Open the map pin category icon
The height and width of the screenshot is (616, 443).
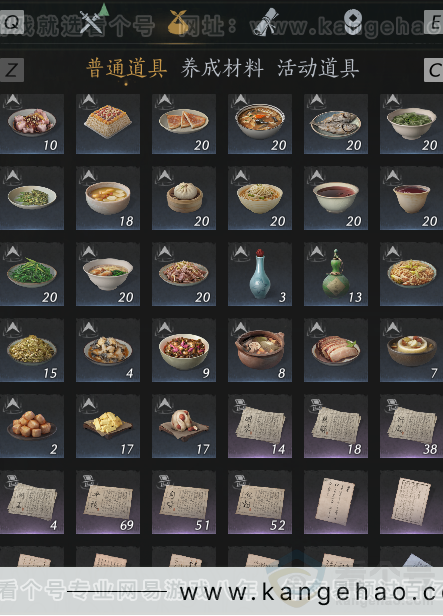pos(353,22)
